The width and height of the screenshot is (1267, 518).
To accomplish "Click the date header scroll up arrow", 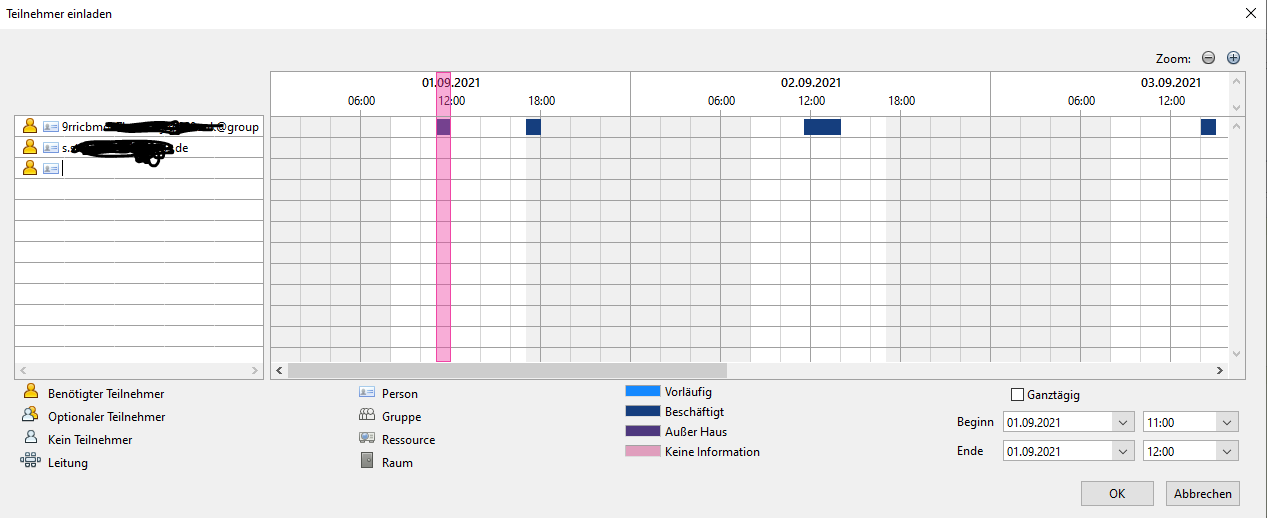I will (1236, 82).
